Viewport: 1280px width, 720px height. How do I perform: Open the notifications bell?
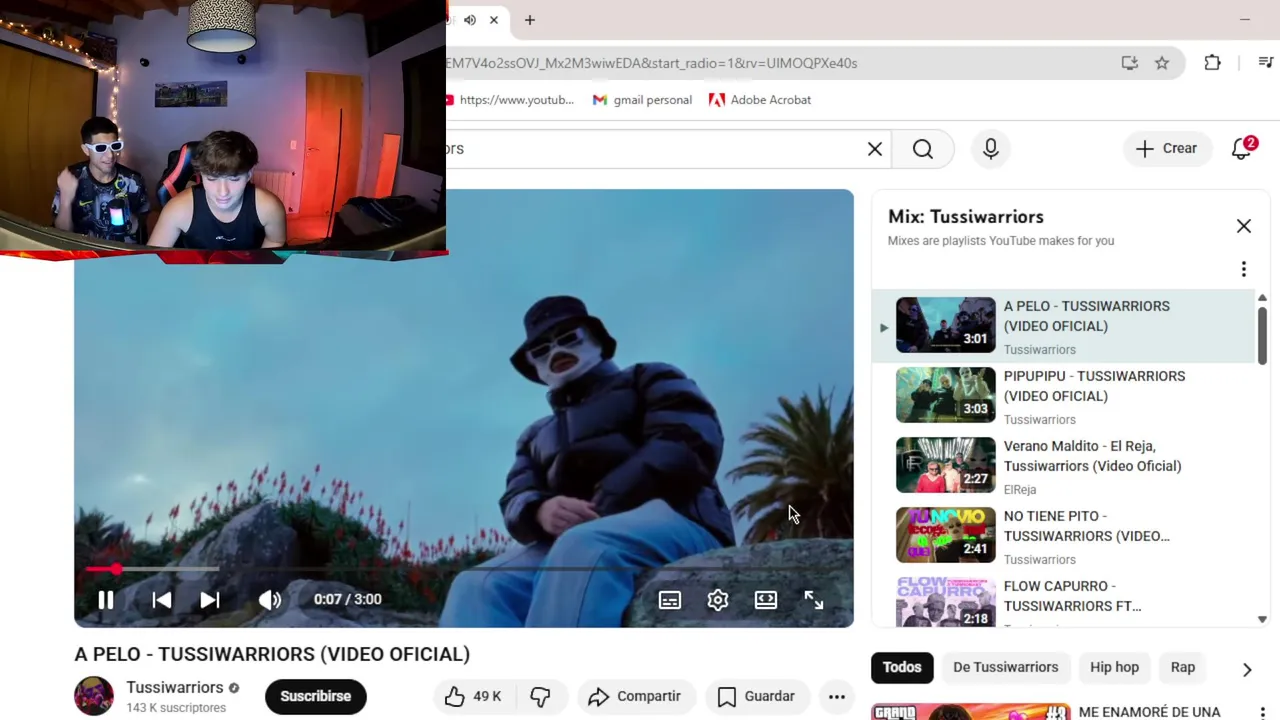pos(1242,148)
